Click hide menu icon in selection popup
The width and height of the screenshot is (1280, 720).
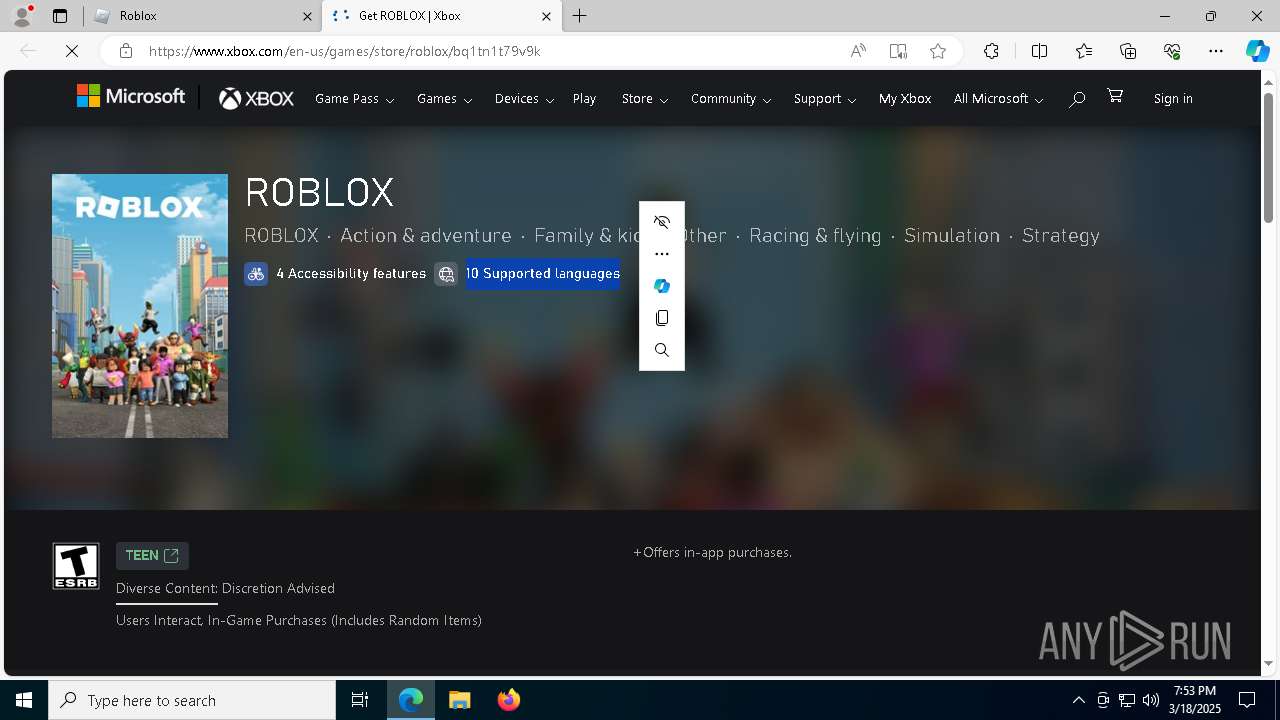pos(662,222)
